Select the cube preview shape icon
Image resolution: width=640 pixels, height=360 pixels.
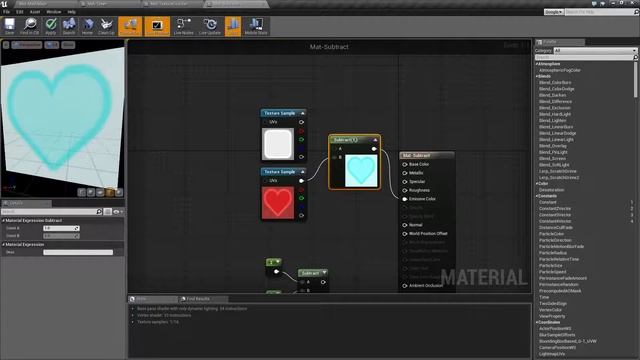click(110, 192)
